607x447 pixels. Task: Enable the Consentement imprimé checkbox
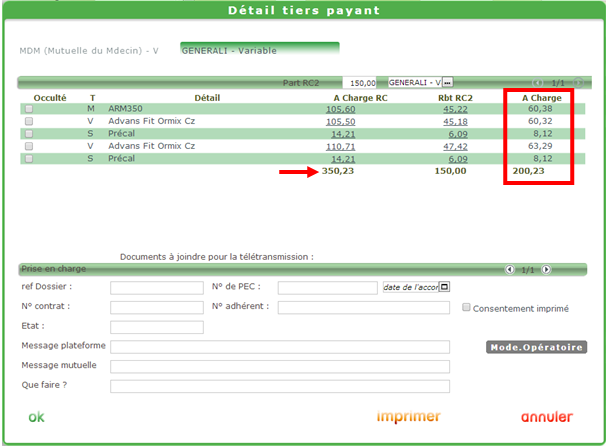466,307
